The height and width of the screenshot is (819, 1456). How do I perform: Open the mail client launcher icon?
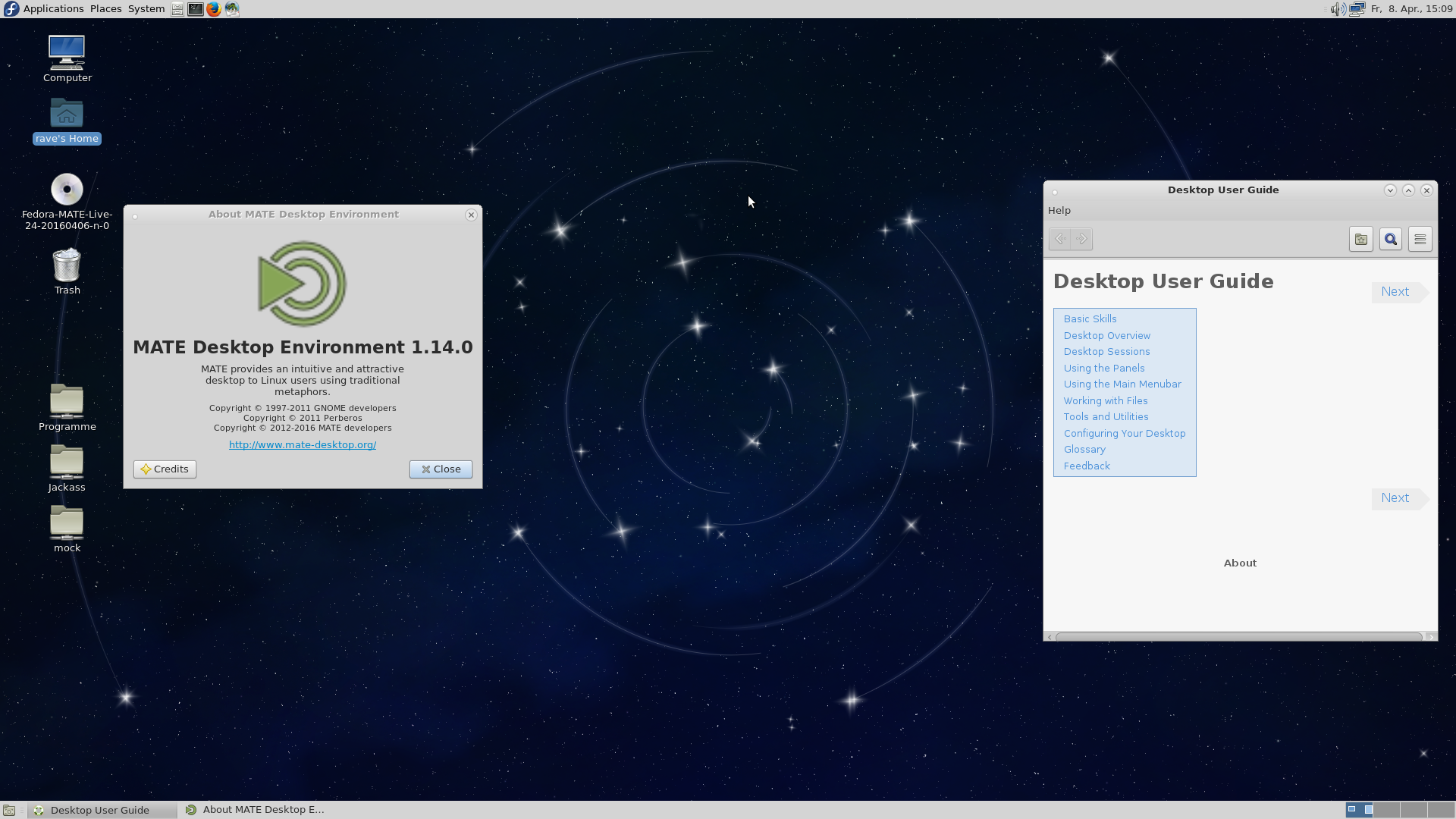232,9
